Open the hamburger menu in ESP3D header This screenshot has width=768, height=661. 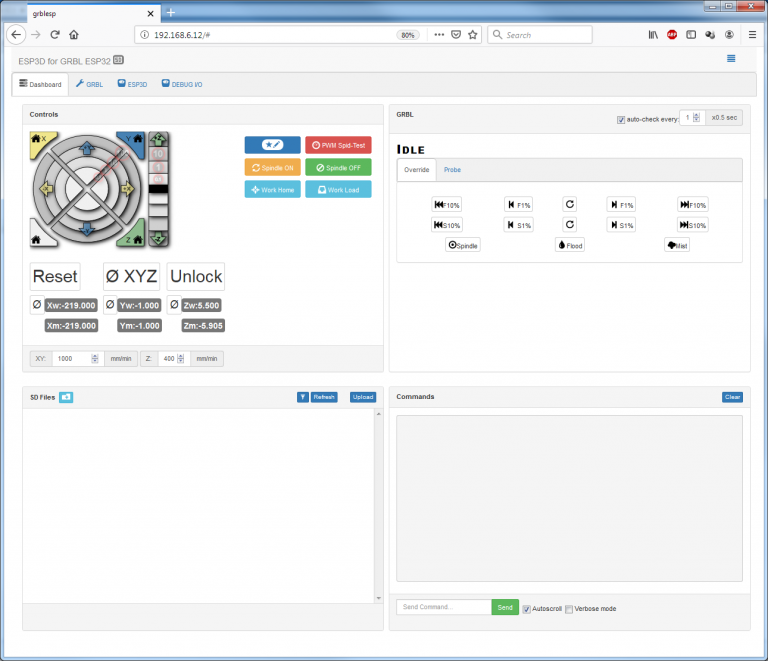coord(731,59)
